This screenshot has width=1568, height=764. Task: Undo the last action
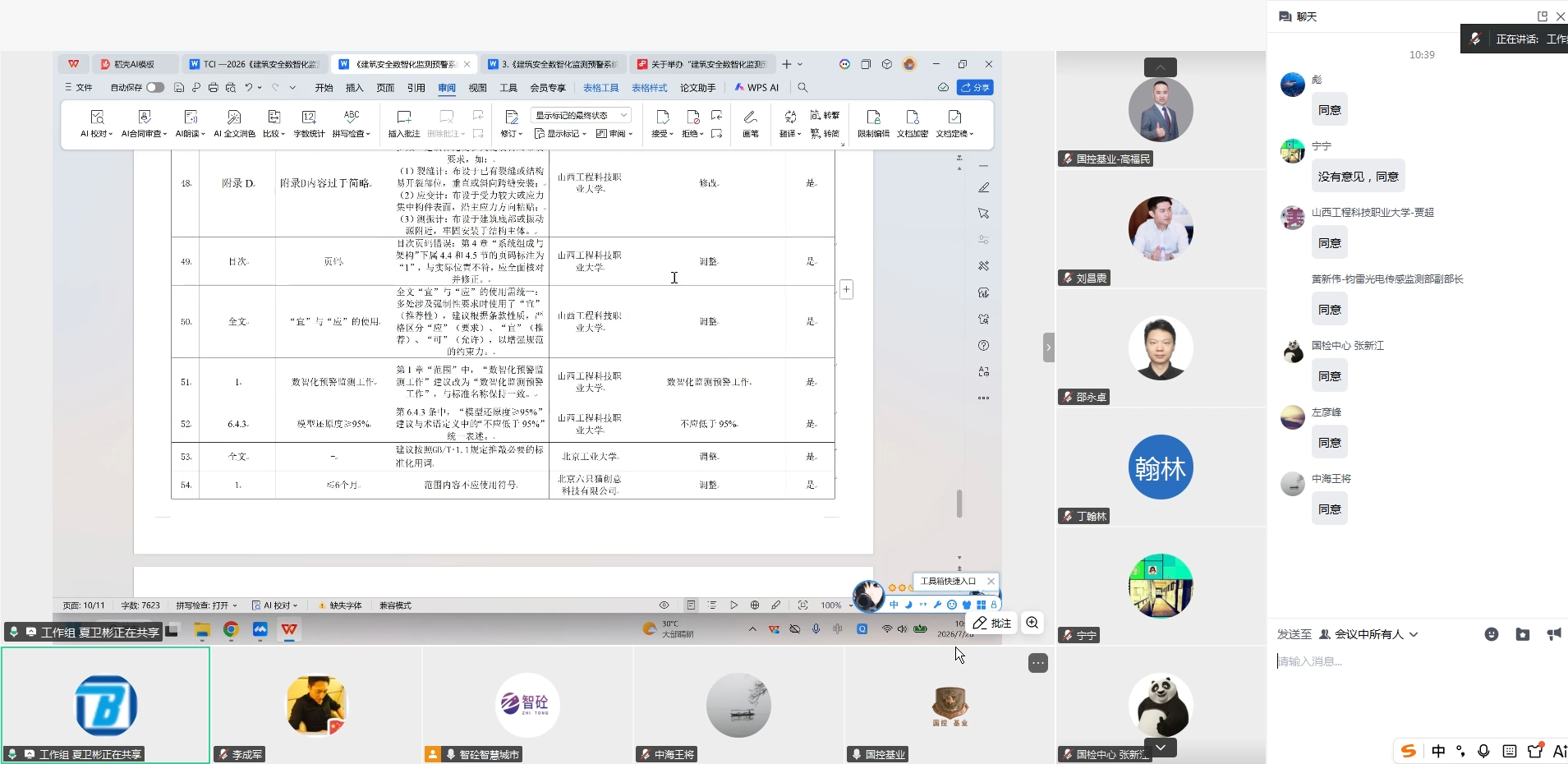(x=247, y=87)
